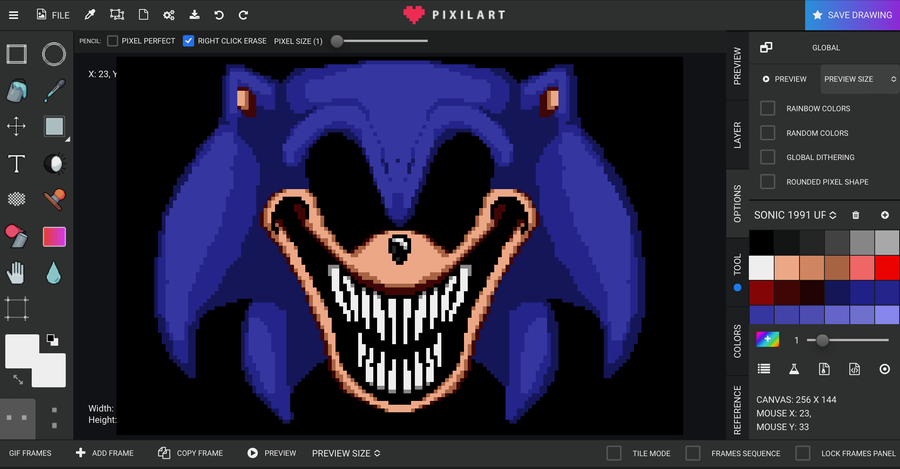The height and width of the screenshot is (469, 900).
Task: Pick the eyedropper color picker tool
Action: coord(54,91)
